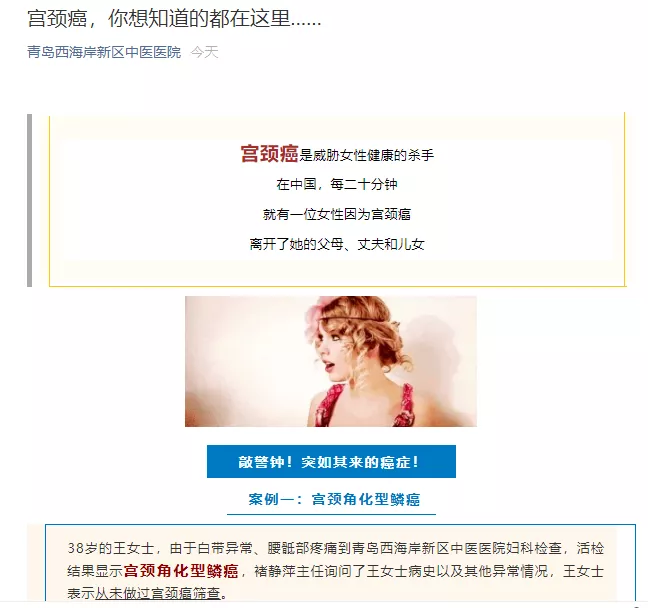Click the line 在中国，每二十分钟
This screenshot has width=648, height=608.
(337, 184)
